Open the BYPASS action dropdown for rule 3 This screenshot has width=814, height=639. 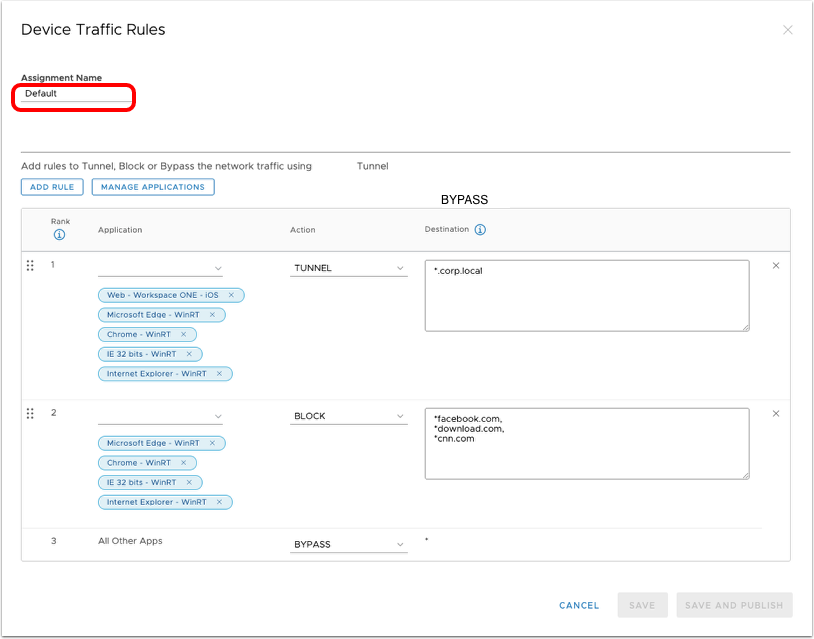coord(349,545)
